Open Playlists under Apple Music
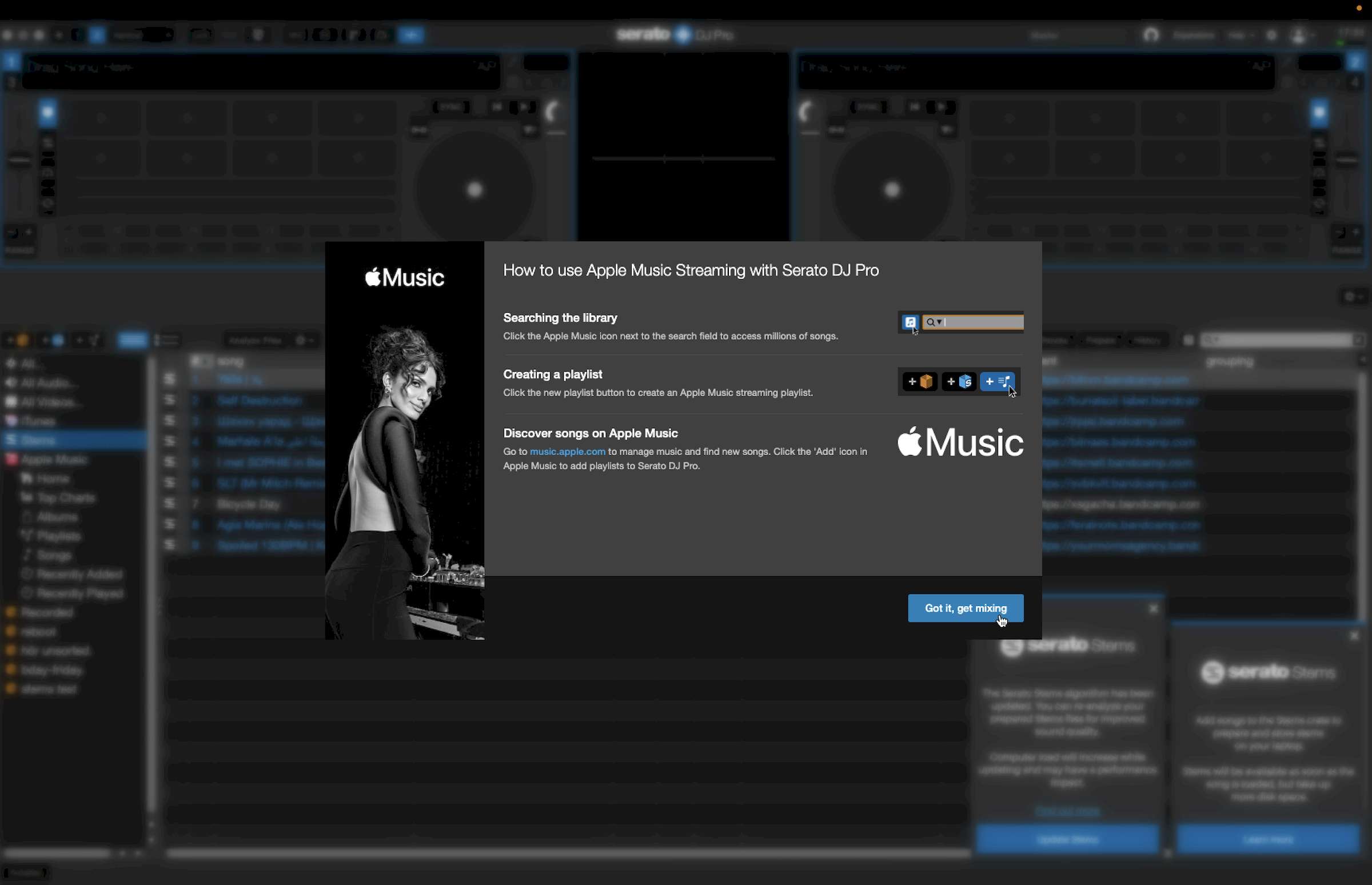 click(x=51, y=536)
